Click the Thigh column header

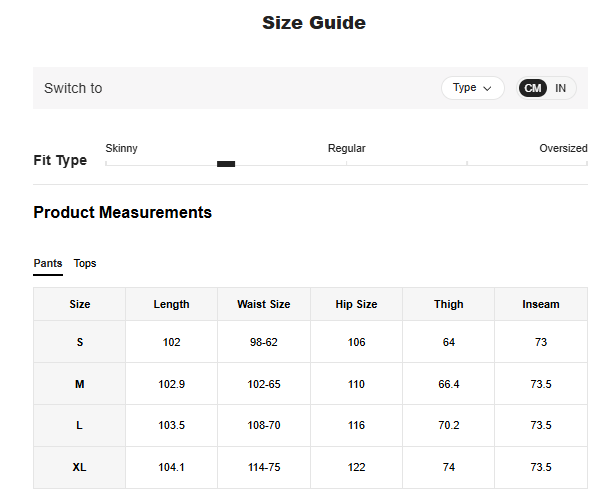448,304
